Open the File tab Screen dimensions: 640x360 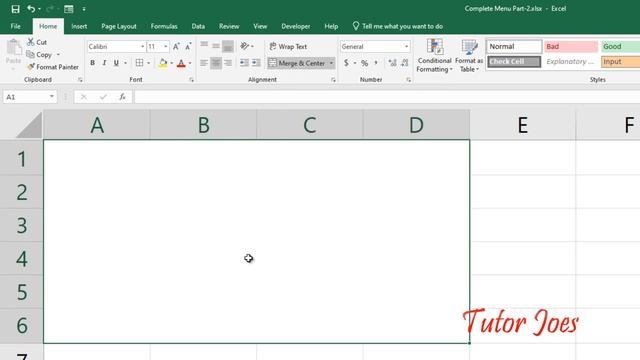tap(16, 26)
